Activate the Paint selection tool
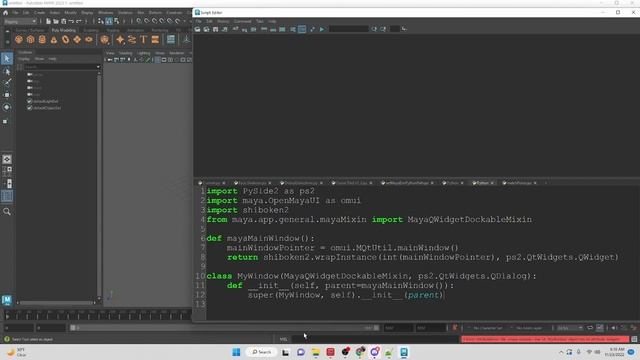 pos(7,83)
